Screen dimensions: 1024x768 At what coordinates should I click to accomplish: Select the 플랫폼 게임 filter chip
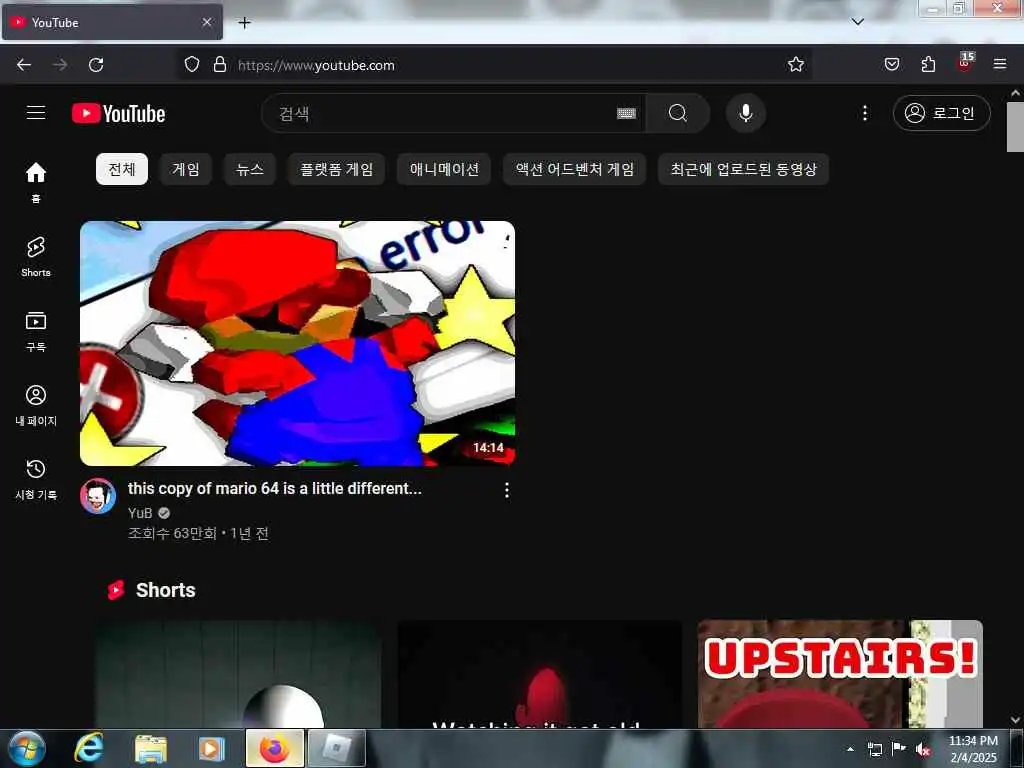[x=336, y=169]
